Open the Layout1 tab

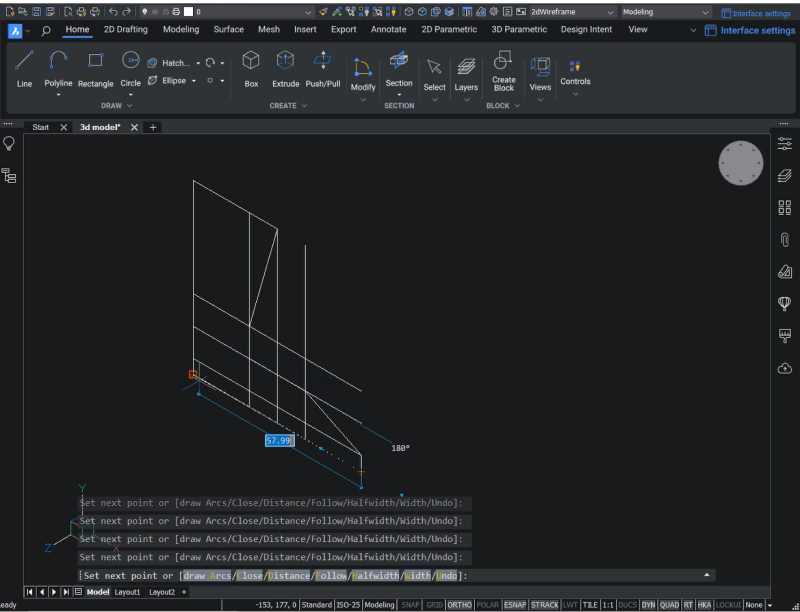(x=128, y=591)
